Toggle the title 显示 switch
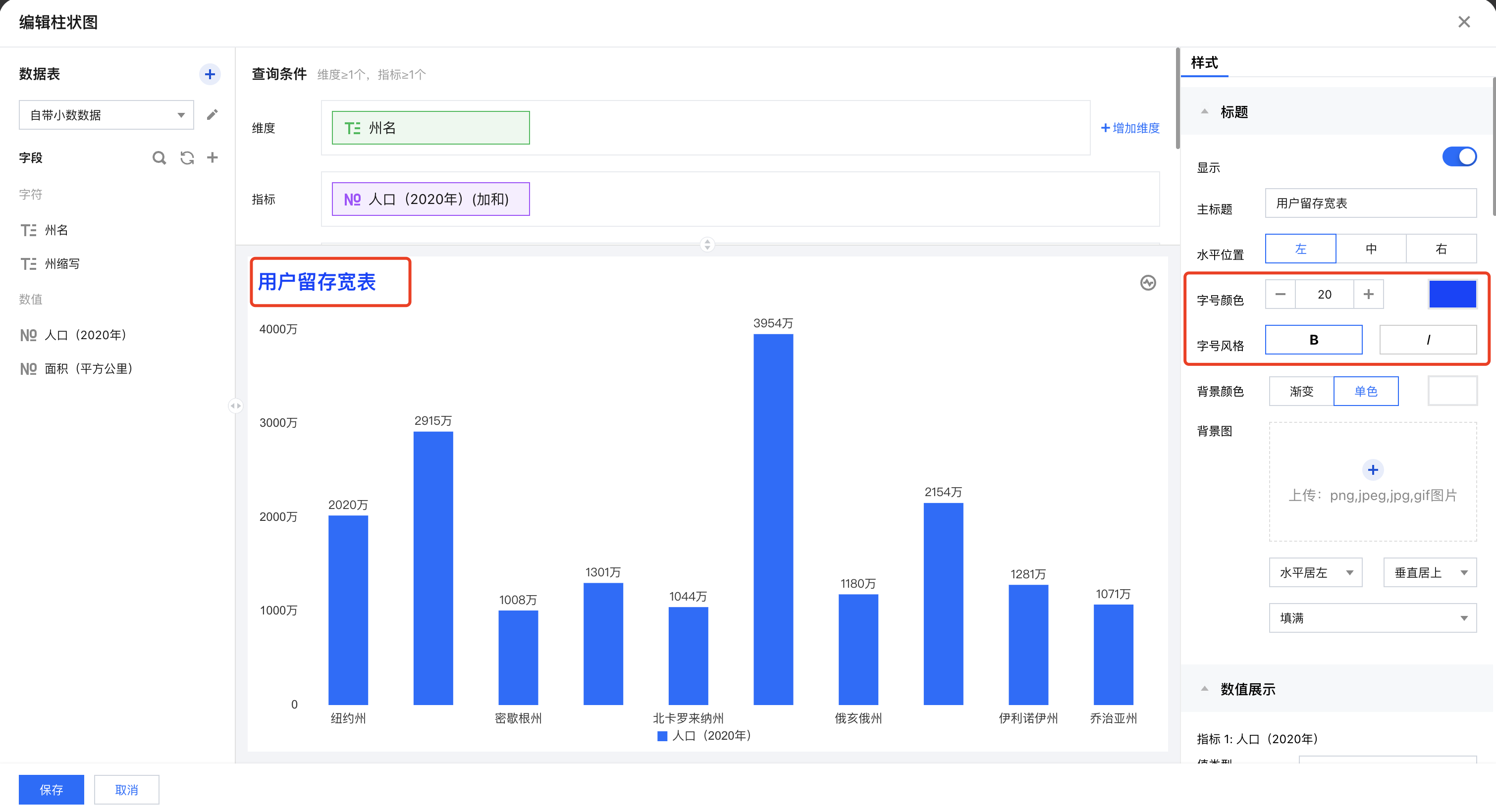This screenshot has height=812, width=1496. (x=1459, y=157)
